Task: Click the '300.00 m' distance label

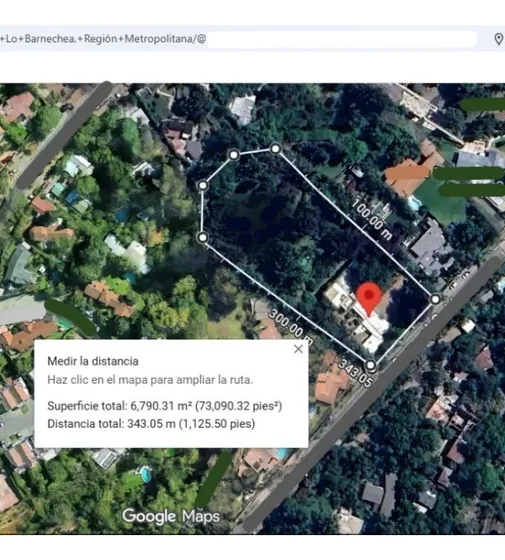Action: pos(291,328)
